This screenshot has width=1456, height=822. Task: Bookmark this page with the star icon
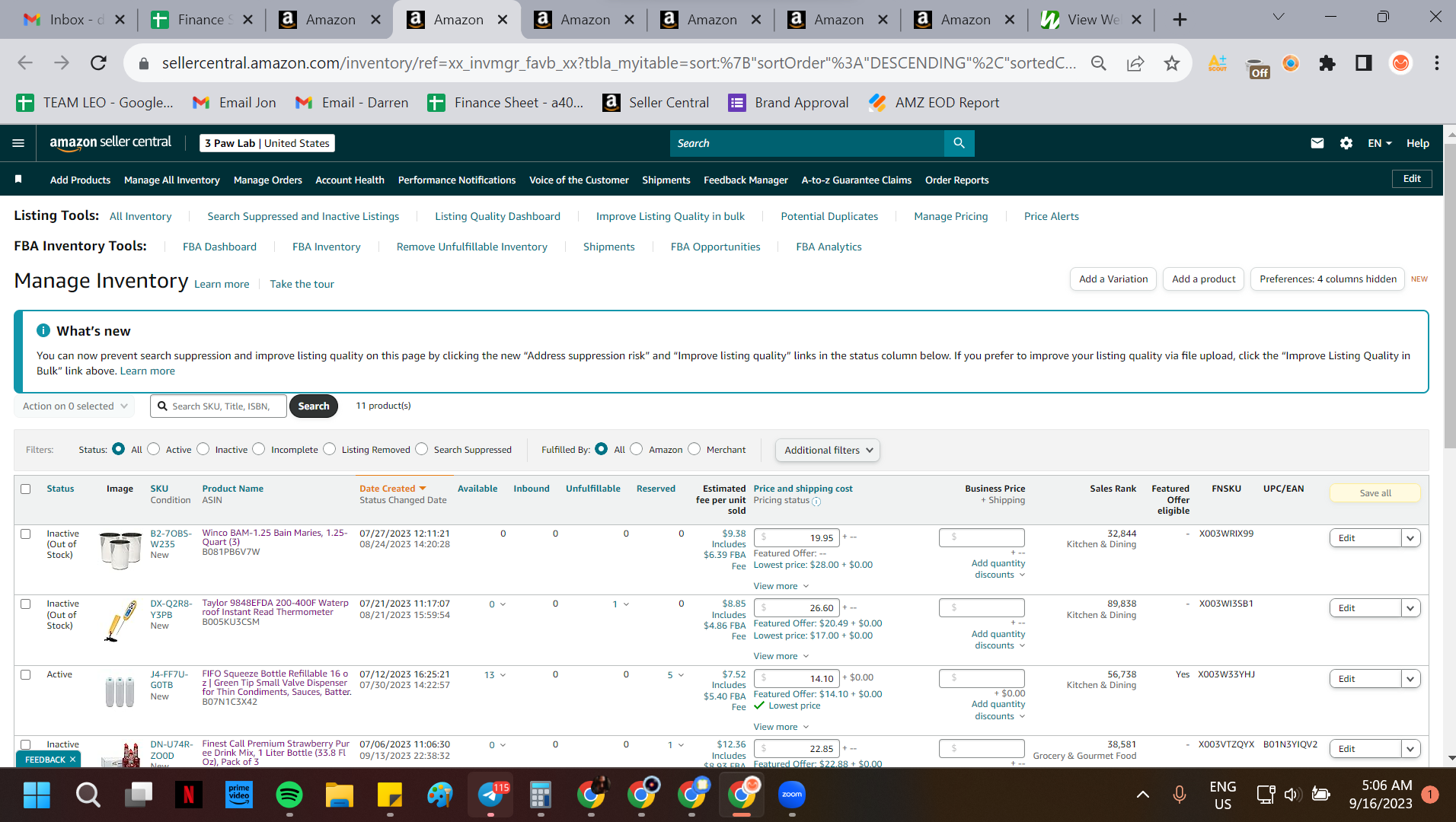coord(1171,63)
